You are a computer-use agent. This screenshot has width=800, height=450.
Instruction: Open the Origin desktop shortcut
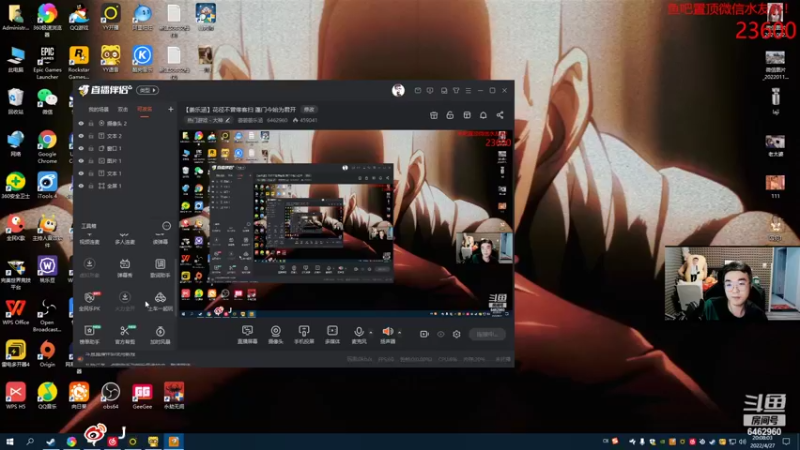[47, 354]
